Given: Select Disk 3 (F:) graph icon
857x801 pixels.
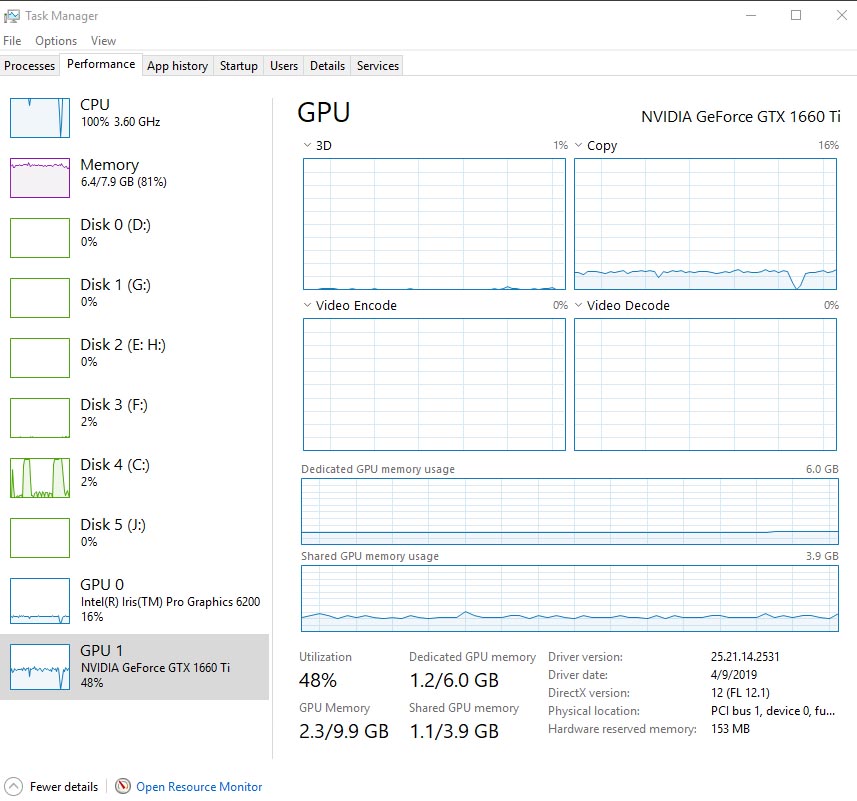Looking at the screenshot, I should click(40, 417).
